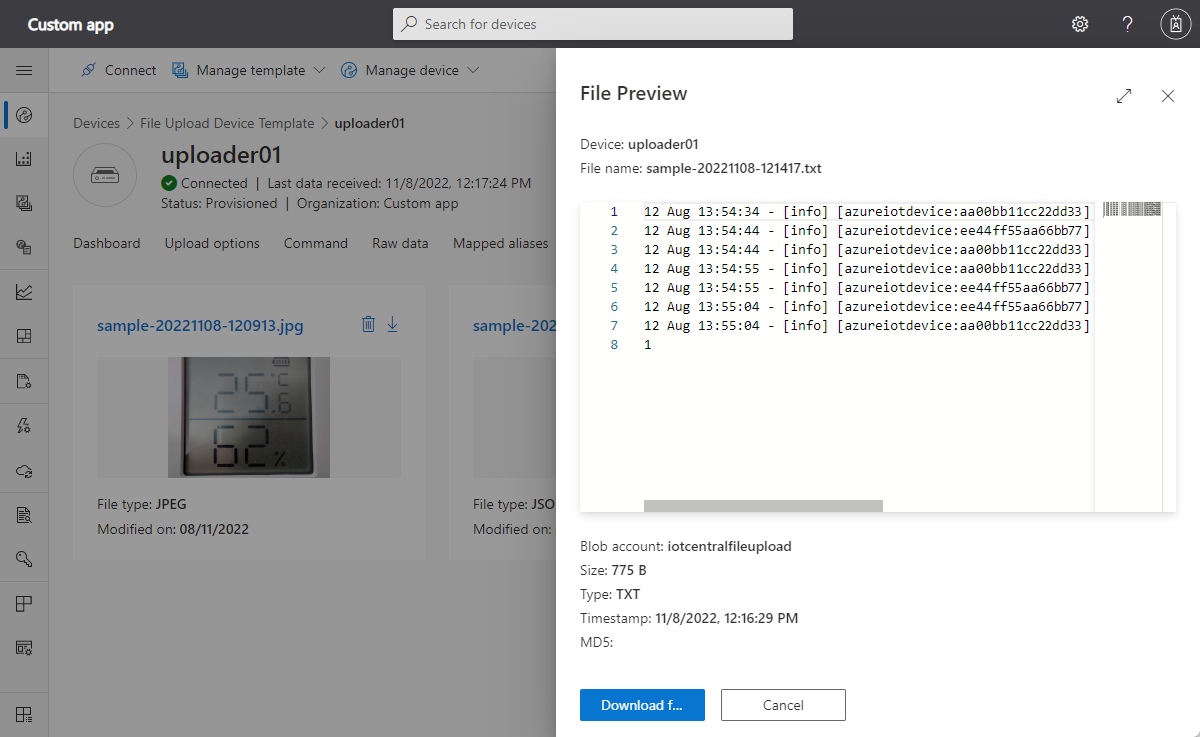Open the Manage template dropdown
The height and width of the screenshot is (737, 1200).
[248, 70]
